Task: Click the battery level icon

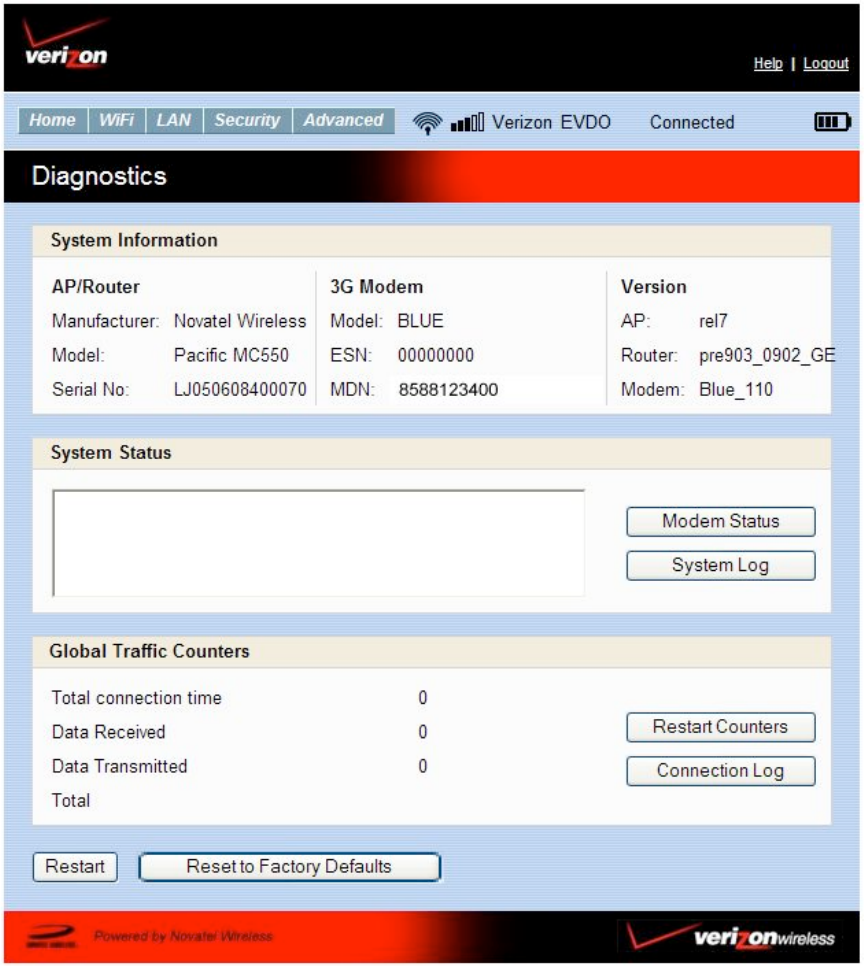Action: pyautogui.click(x=833, y=122)
